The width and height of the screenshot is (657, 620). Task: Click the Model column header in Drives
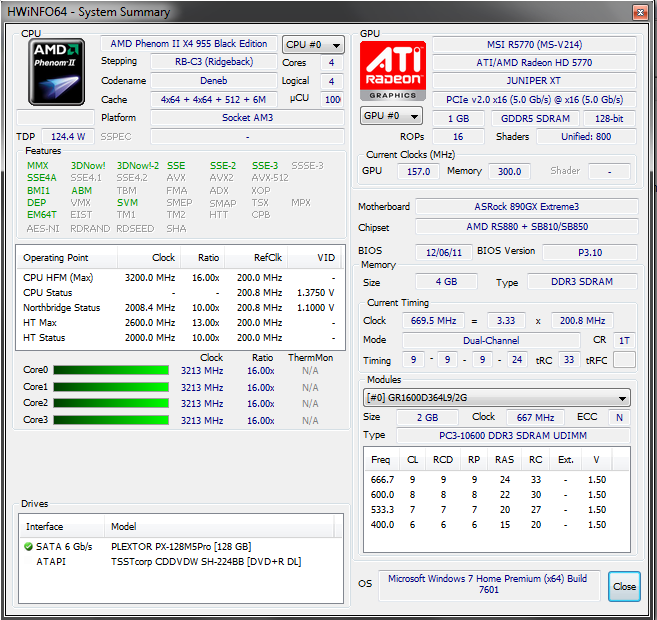coord(219,526)
